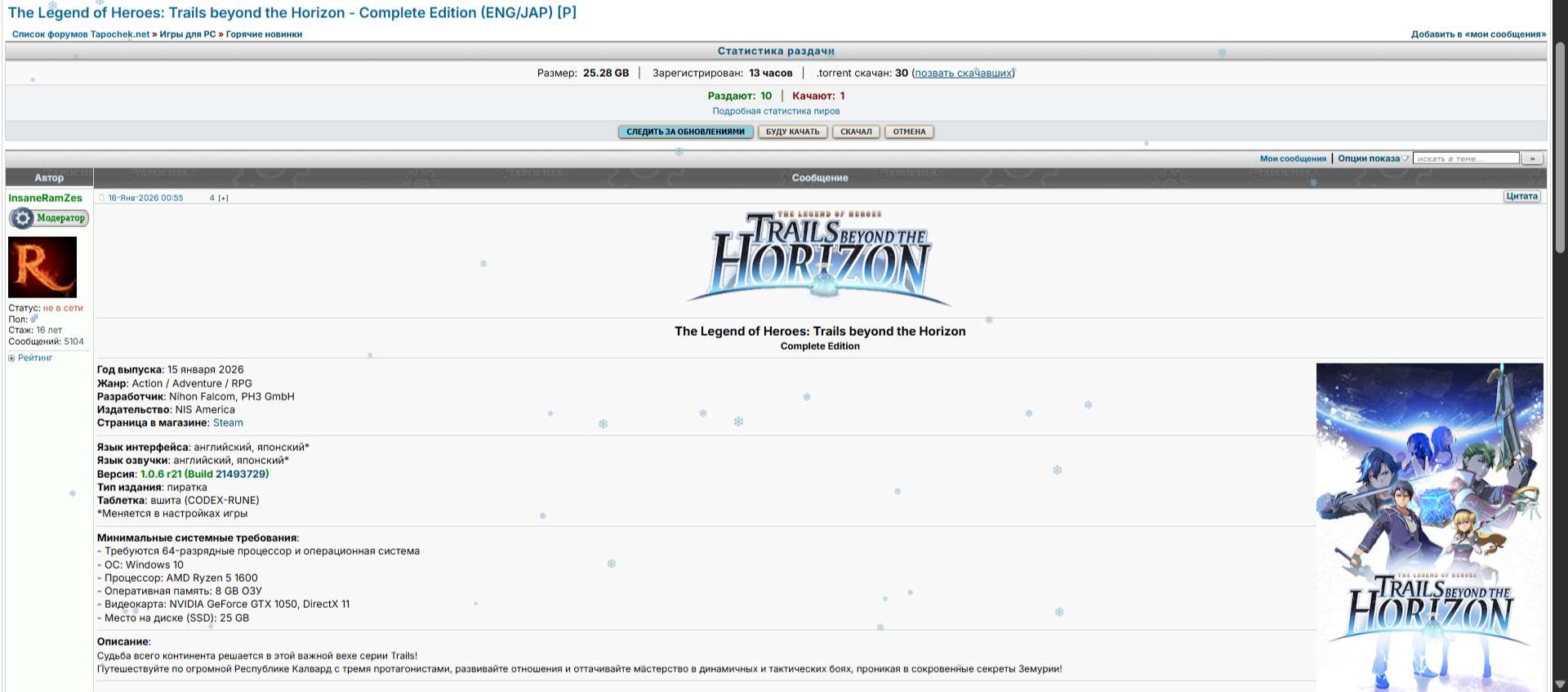1568x692 pixels.
Task: Click the 'Год выпуска: 15 января 2026' line
Action: pos(170,370)
